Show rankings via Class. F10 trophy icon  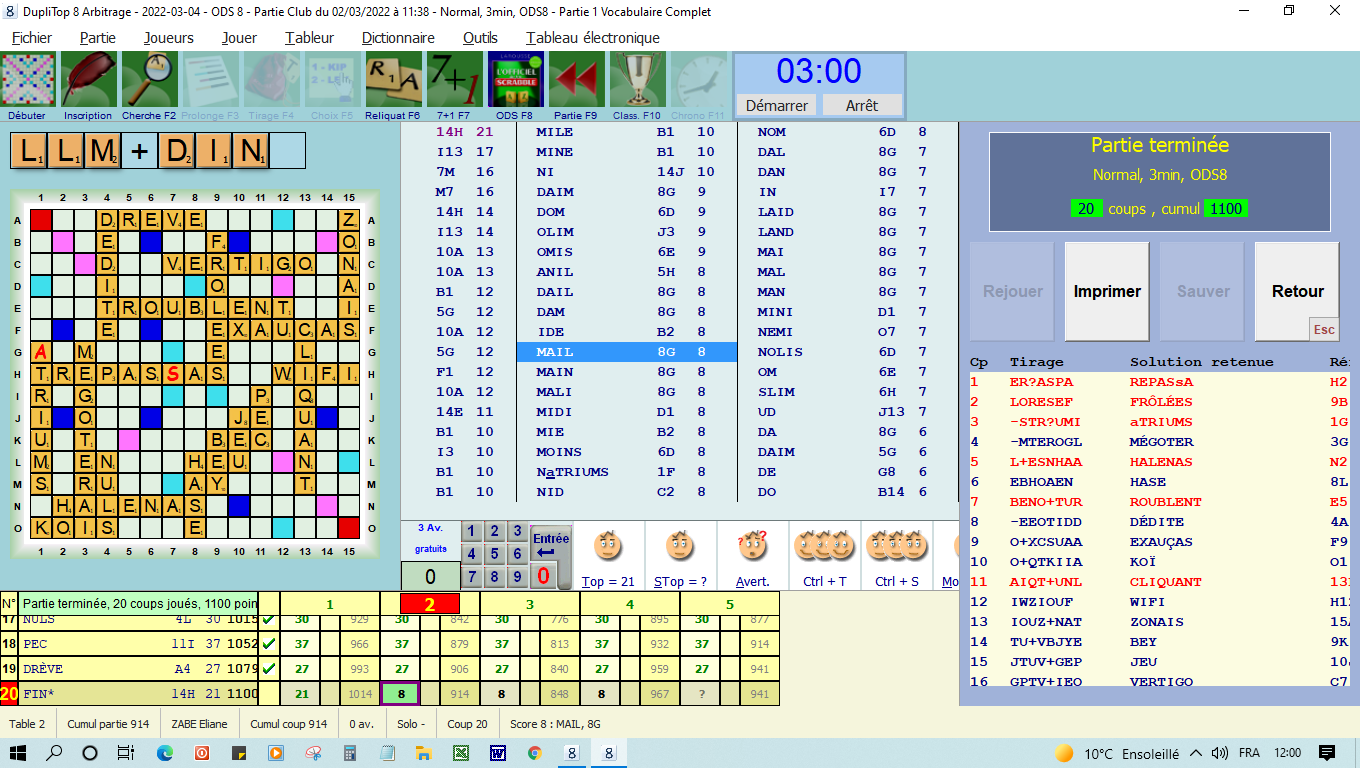tap(637, 80)
